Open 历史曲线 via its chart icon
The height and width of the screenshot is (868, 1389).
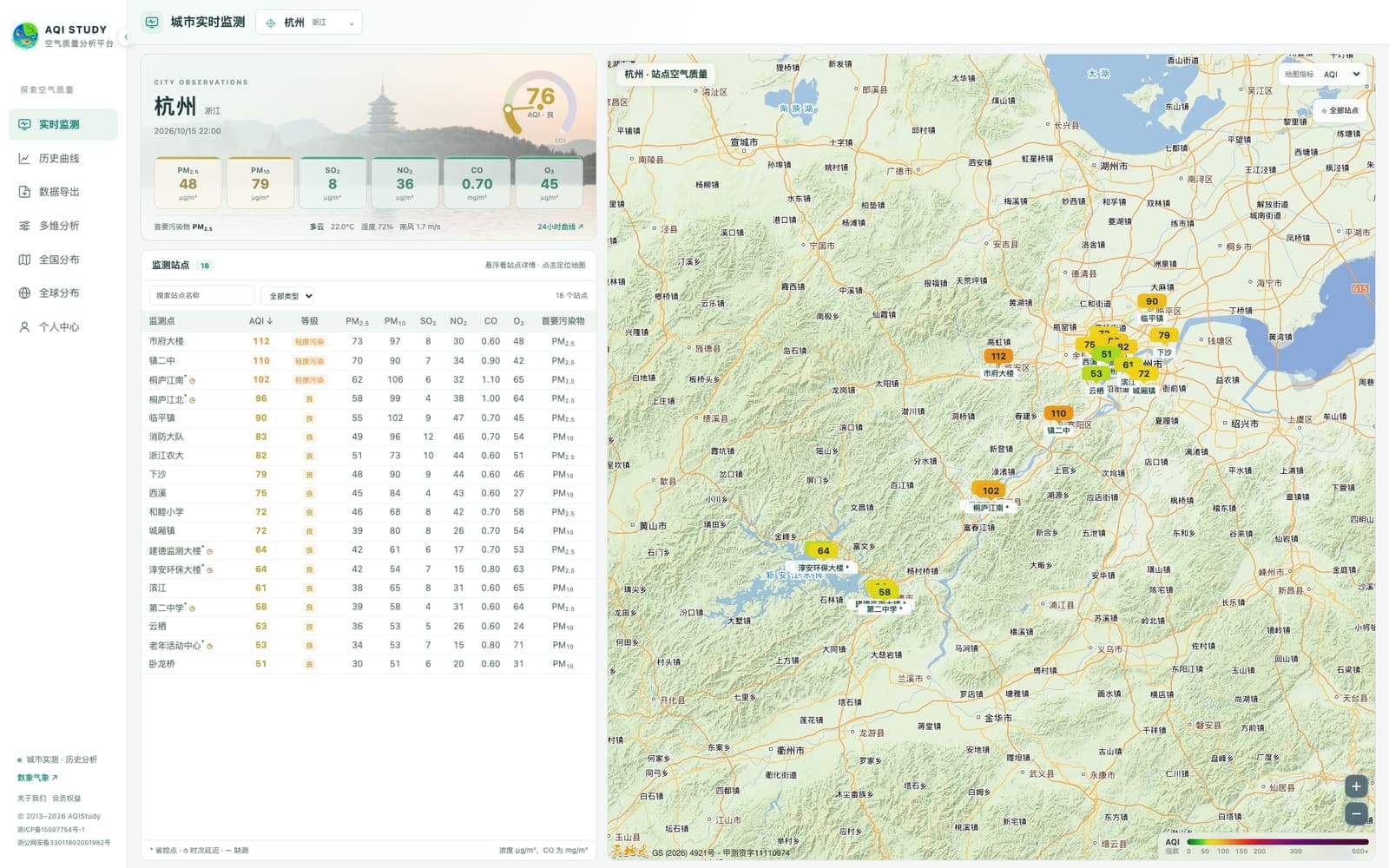pos(24,158)
